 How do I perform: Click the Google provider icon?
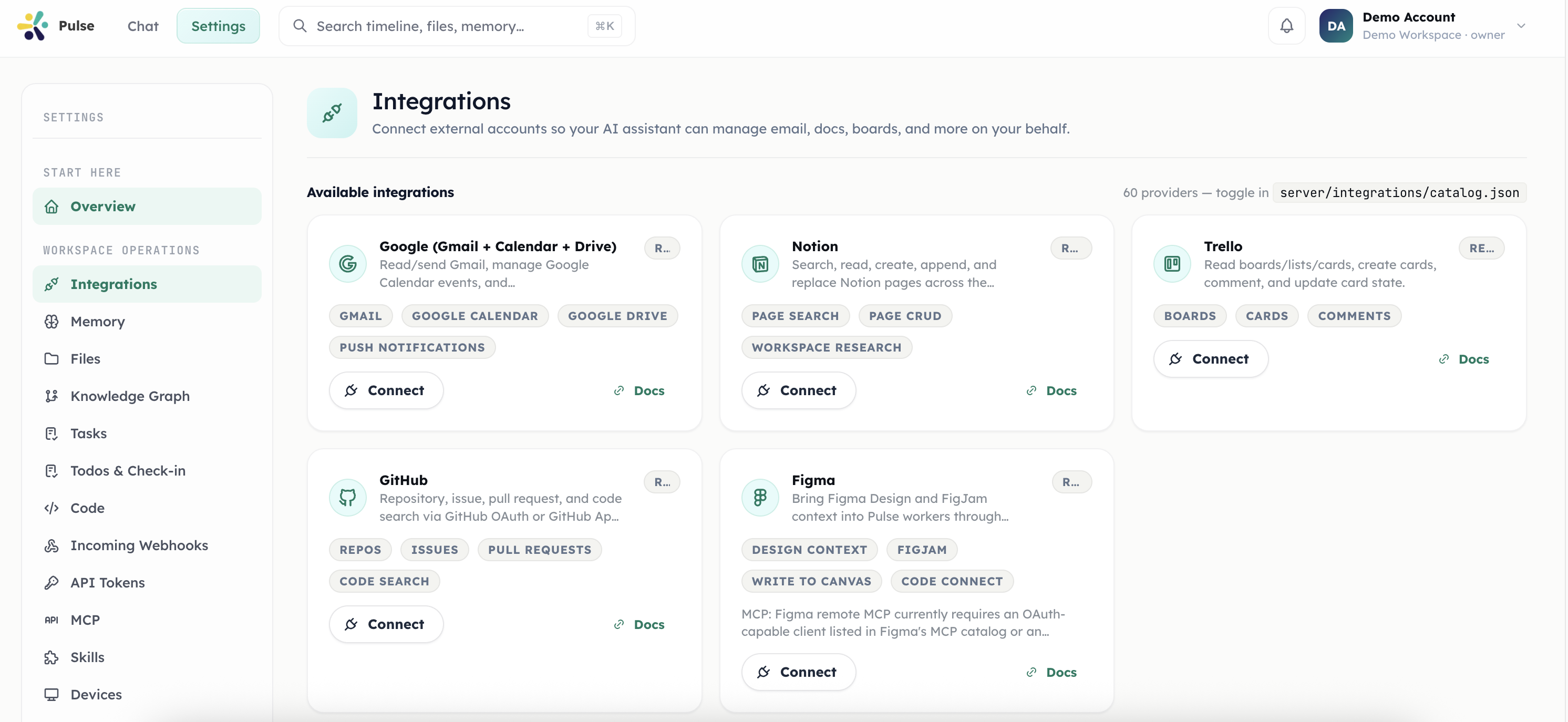(x=347, y=264)
